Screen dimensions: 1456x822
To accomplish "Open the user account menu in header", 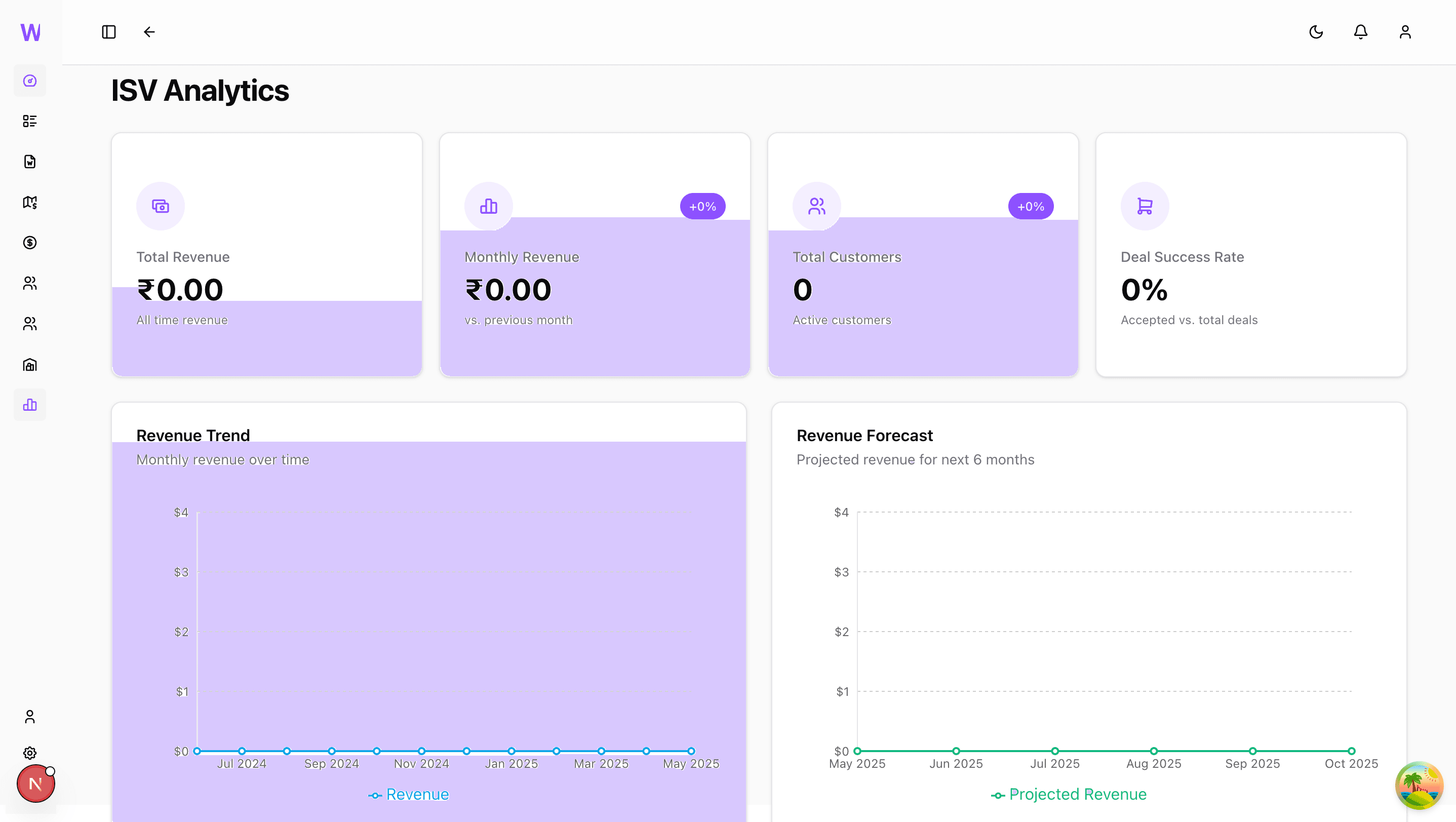I will click(1405, 32).
